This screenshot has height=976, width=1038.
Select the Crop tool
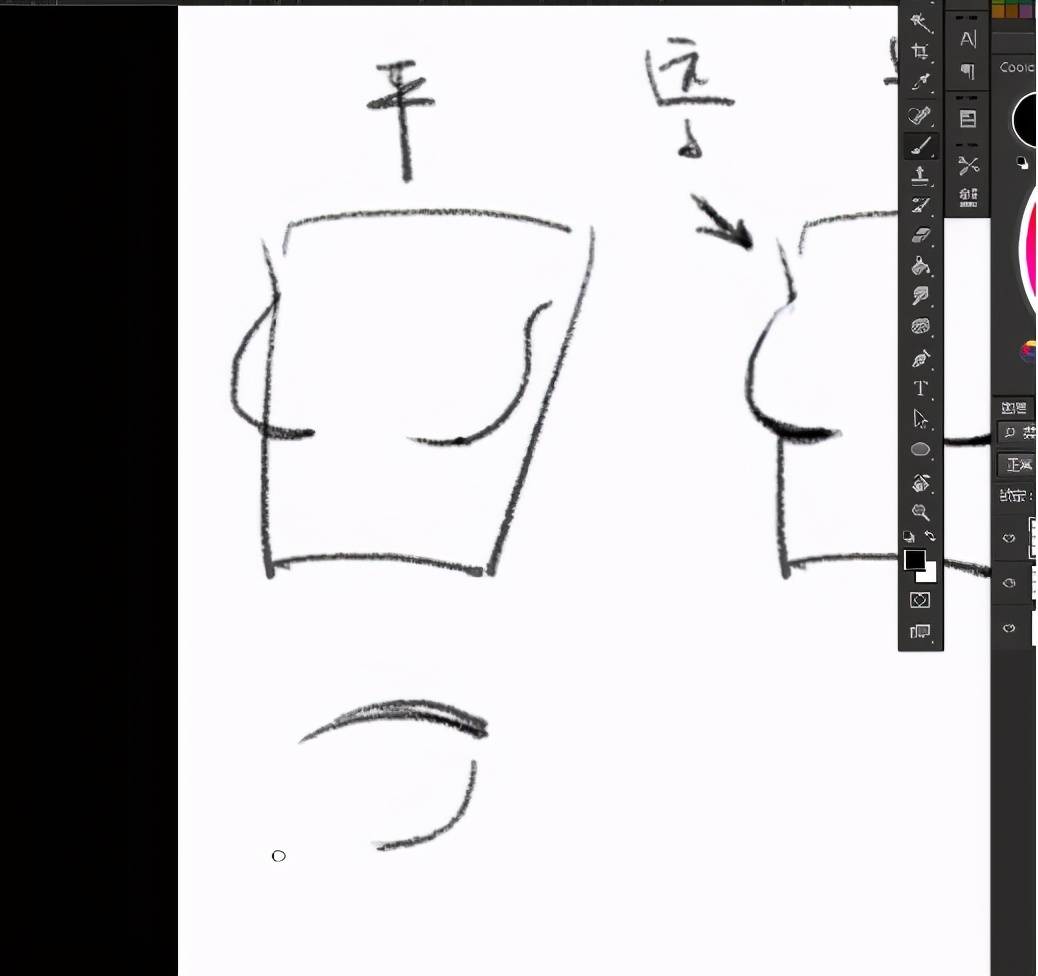pos(920,51)
